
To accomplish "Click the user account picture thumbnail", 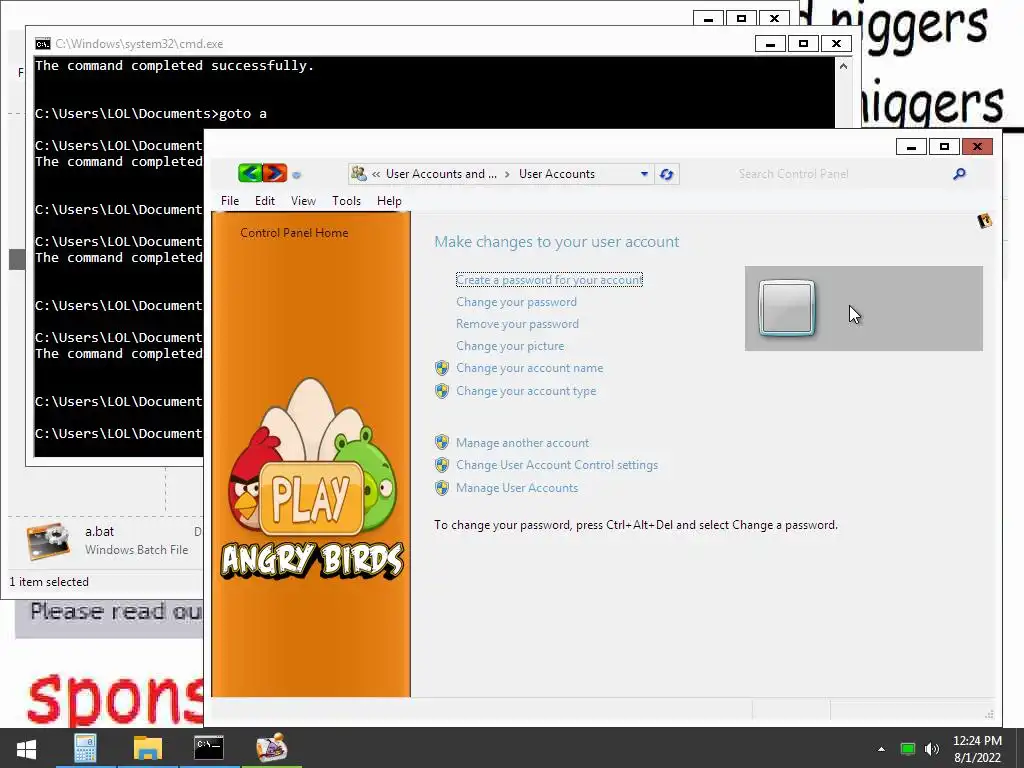I will (787, 308).
